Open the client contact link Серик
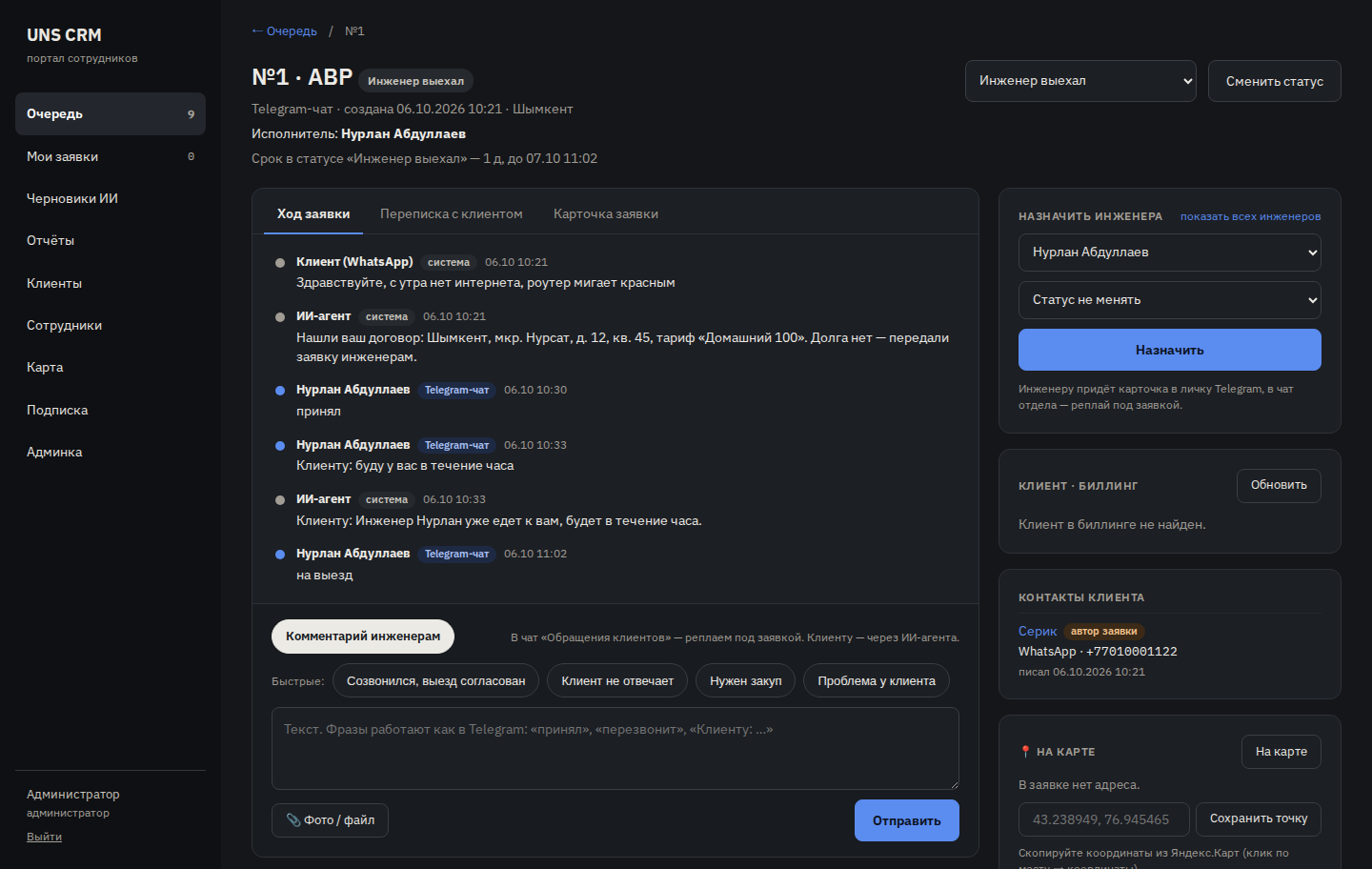The width and height of the screenshot is (1372, 869). (1038, 631)
